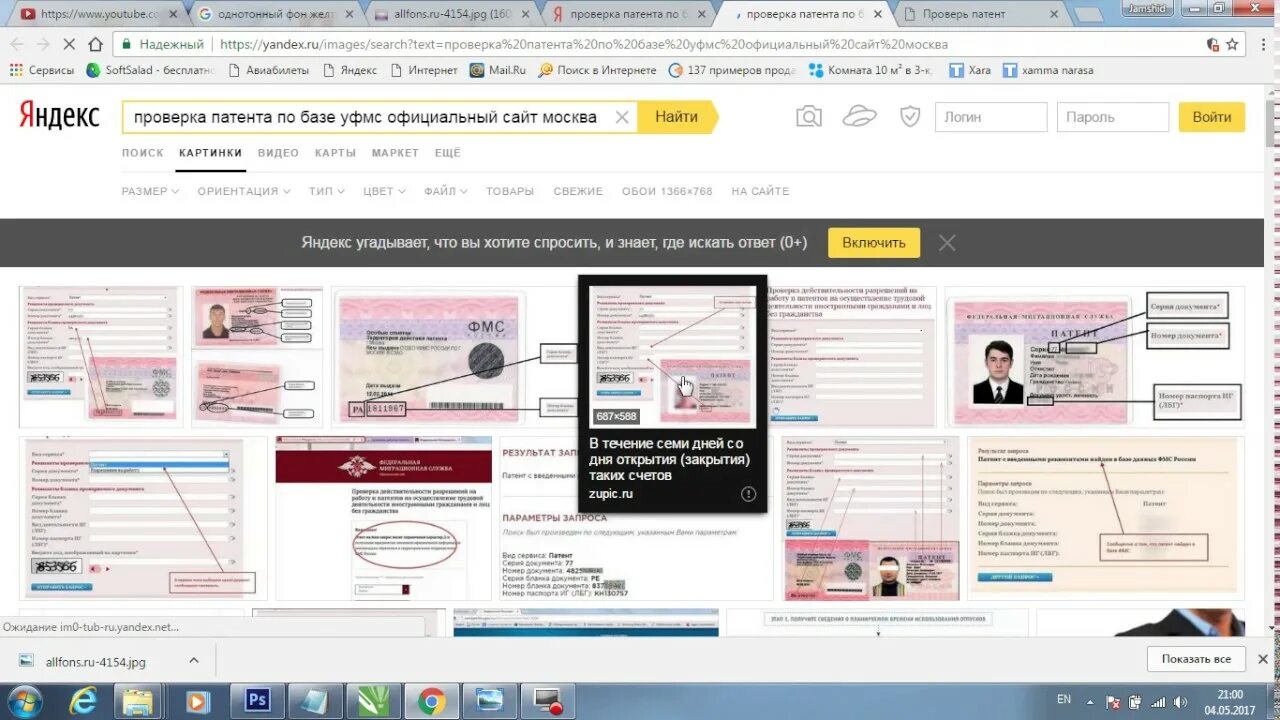Click the EN language indicator in tray
This screenshot has height=720, width=1280.
point(1064,700)
